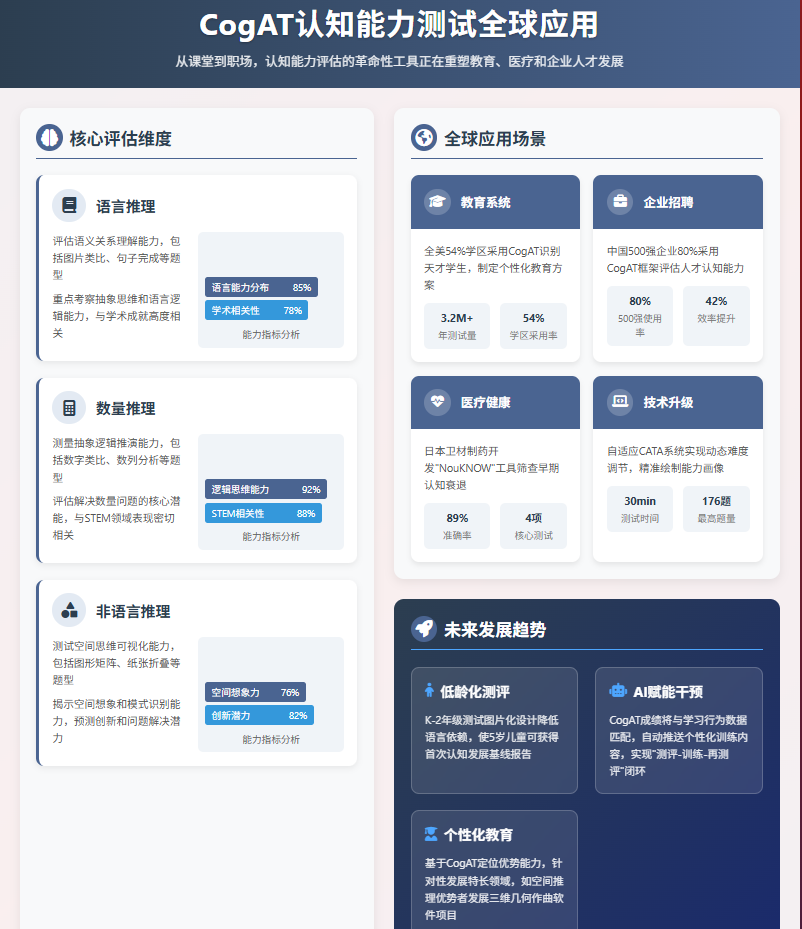Click the 30min 测试时间 stat box

coord(640,509)
